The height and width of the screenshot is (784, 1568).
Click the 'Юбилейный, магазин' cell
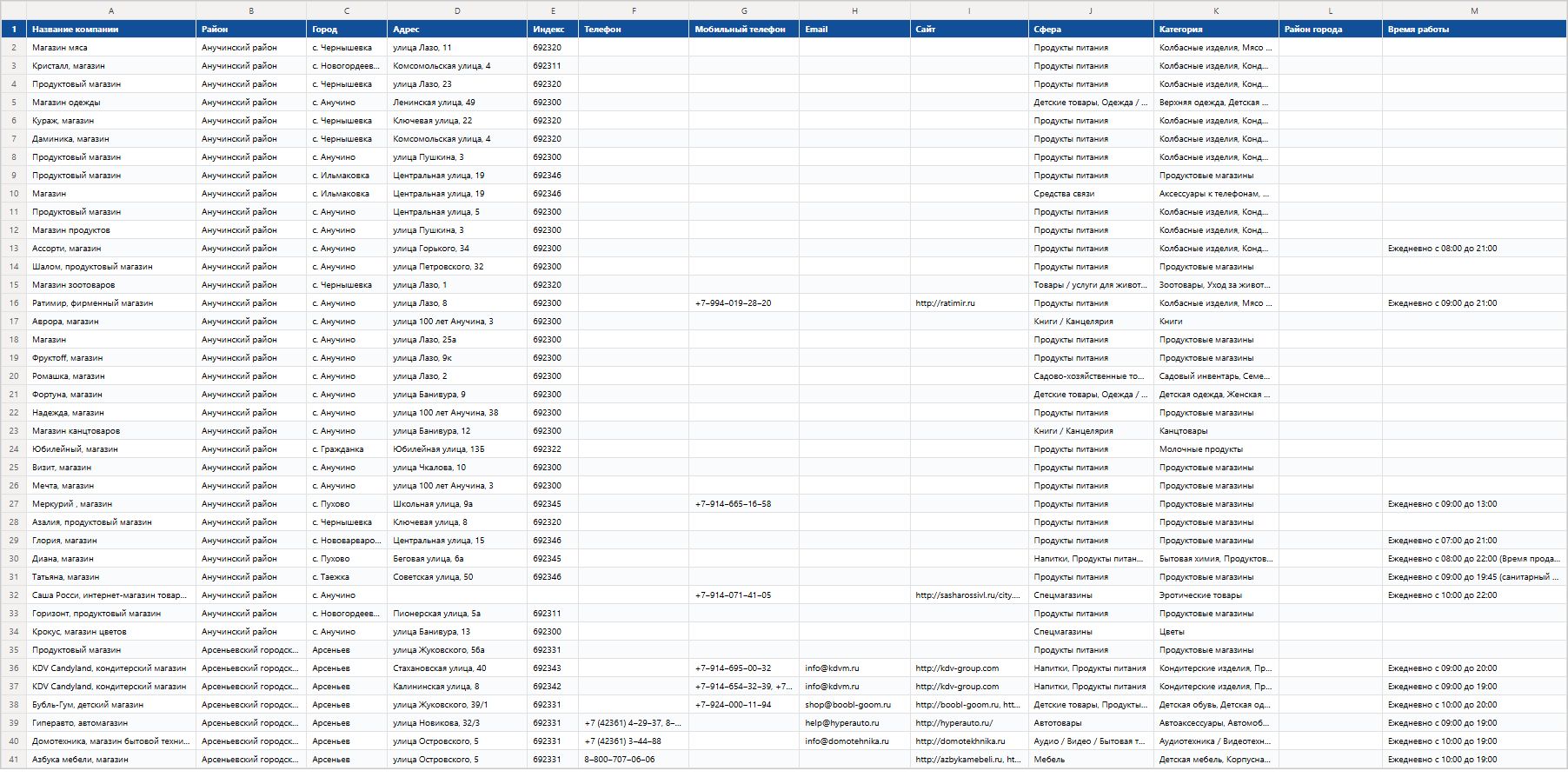point(111,449)
